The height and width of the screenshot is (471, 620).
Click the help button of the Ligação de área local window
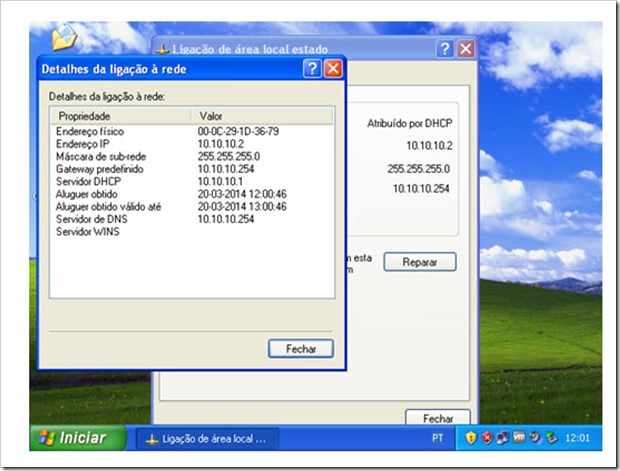coord(445,49)
